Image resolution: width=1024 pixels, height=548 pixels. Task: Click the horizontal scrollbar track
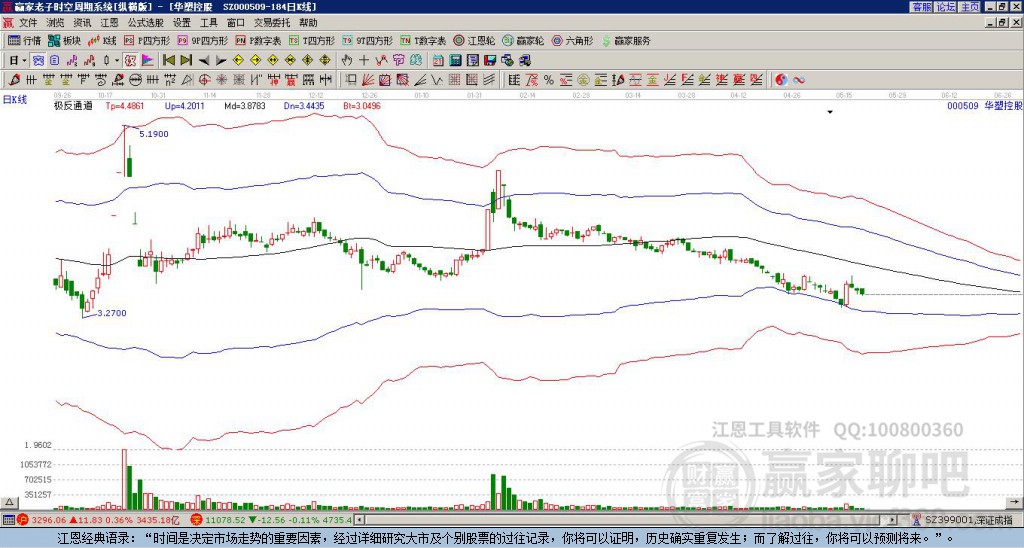[626, 520]
